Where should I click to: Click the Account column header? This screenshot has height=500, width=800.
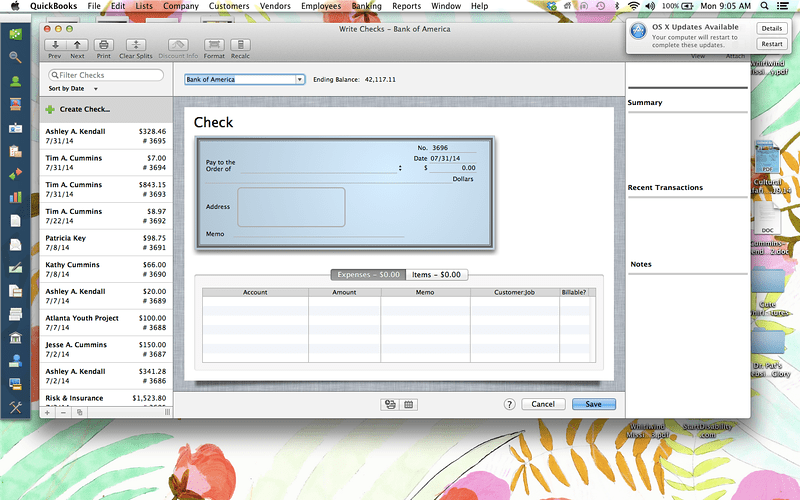(x=255, y=292)
